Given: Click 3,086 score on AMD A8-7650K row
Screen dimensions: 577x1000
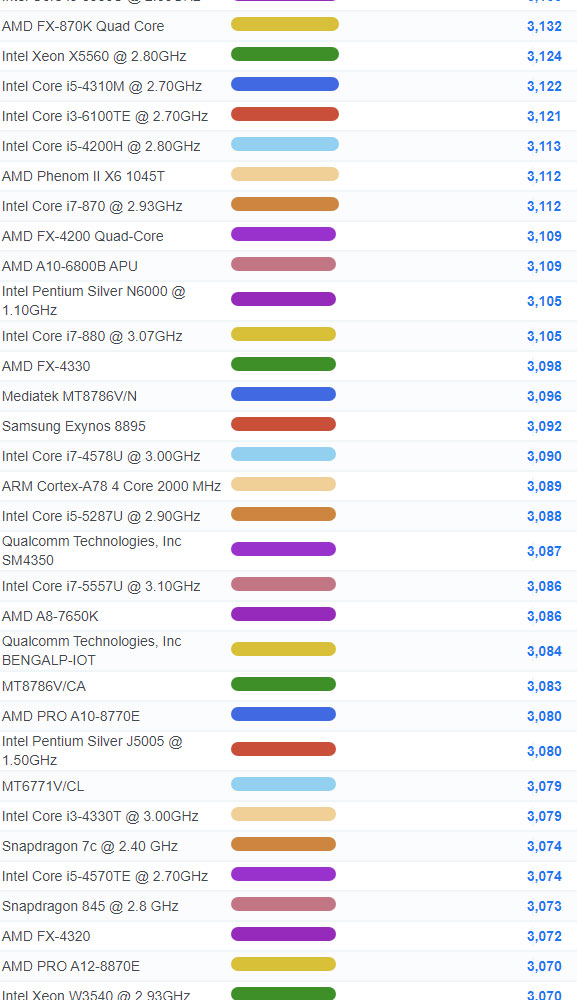Looking at the screenshot, I should pyautogui.click(x=544, y=616).
